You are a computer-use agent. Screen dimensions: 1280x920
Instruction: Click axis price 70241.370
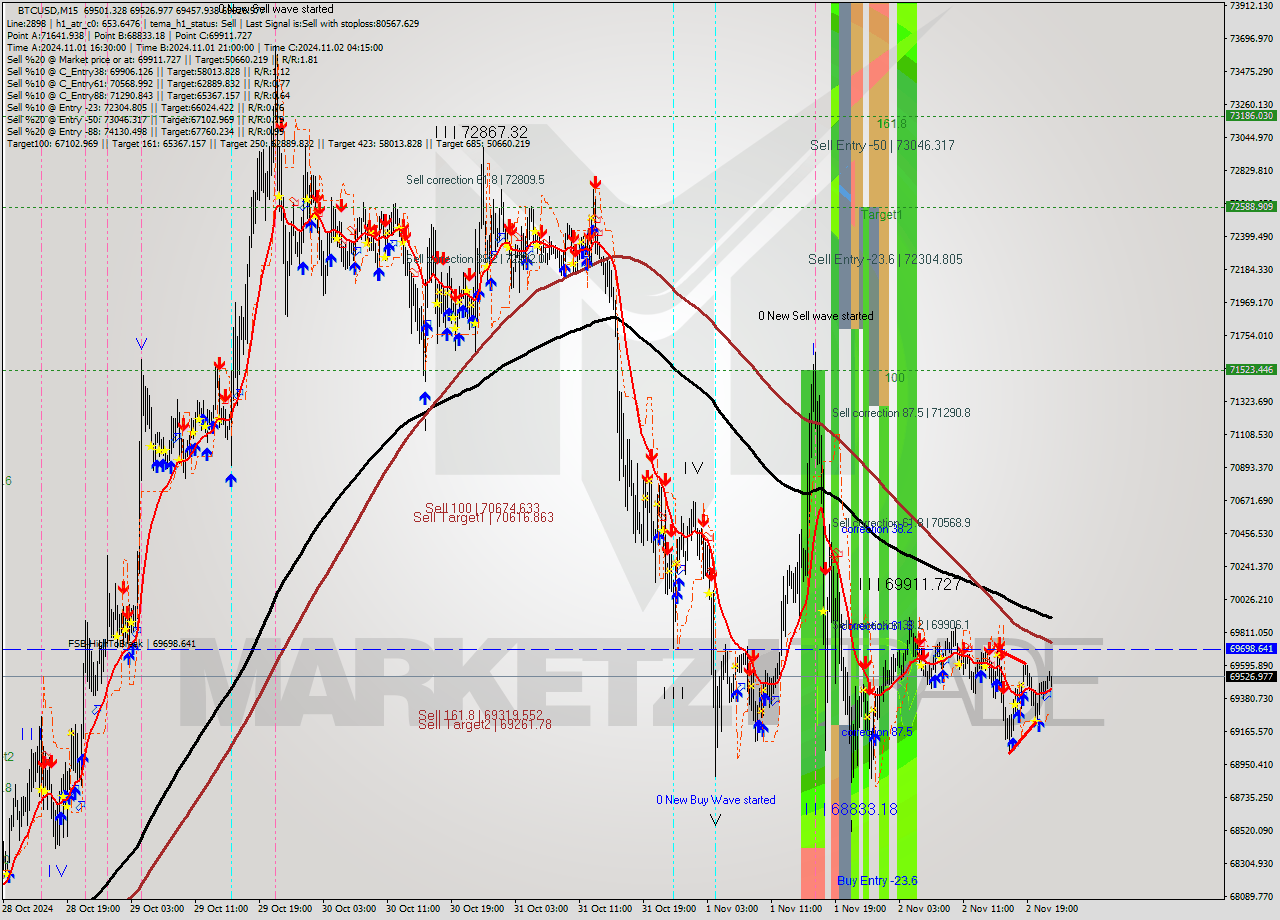point(1251,567)
